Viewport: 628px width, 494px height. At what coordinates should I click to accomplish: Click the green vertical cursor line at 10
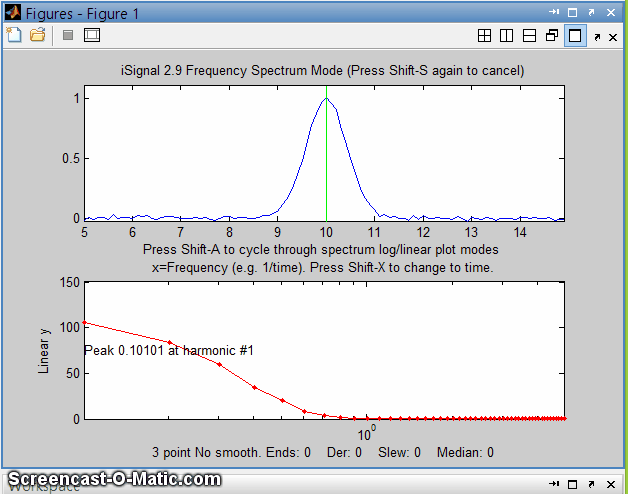pos(326,160)
